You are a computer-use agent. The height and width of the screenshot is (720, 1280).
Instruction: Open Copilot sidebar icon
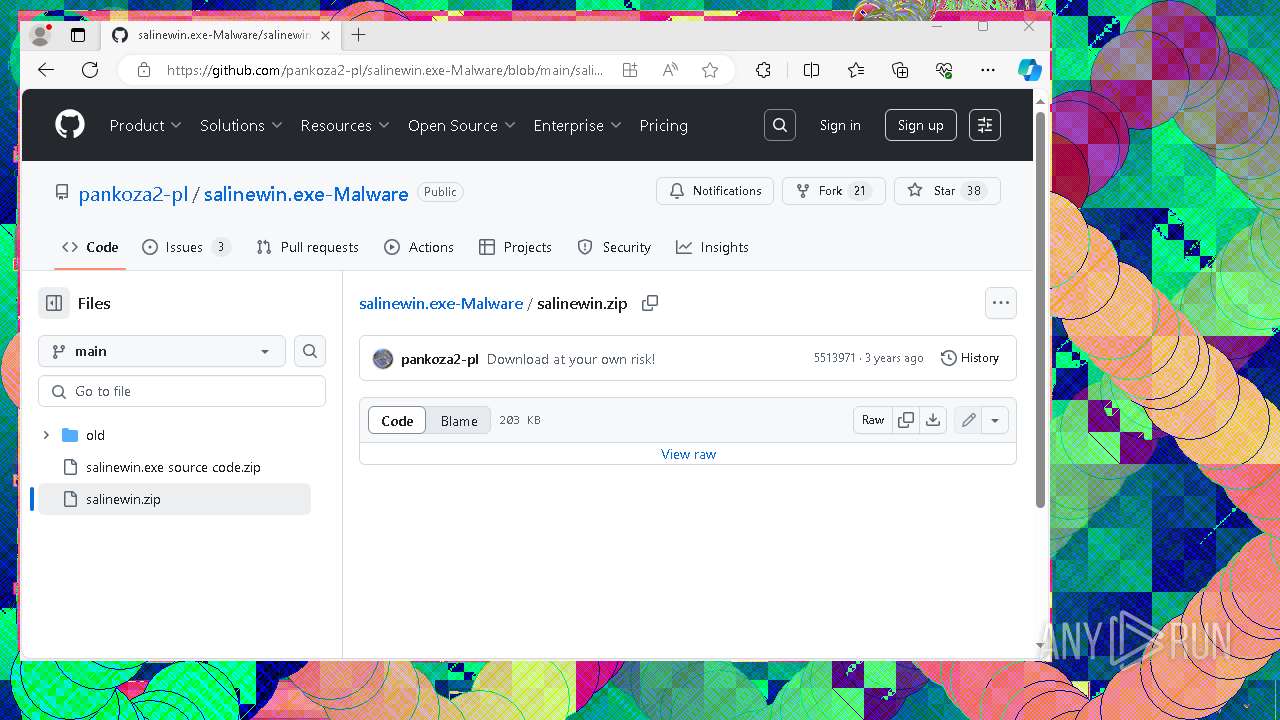pos(1030,70)
